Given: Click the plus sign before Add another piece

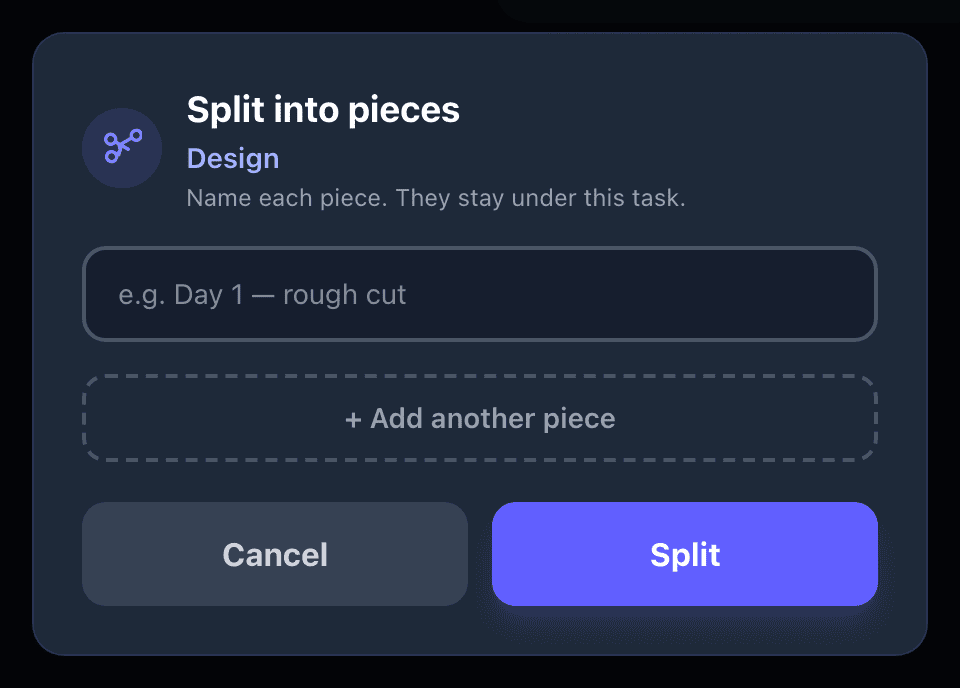Looking at the screenshot, I should (353, 420).
